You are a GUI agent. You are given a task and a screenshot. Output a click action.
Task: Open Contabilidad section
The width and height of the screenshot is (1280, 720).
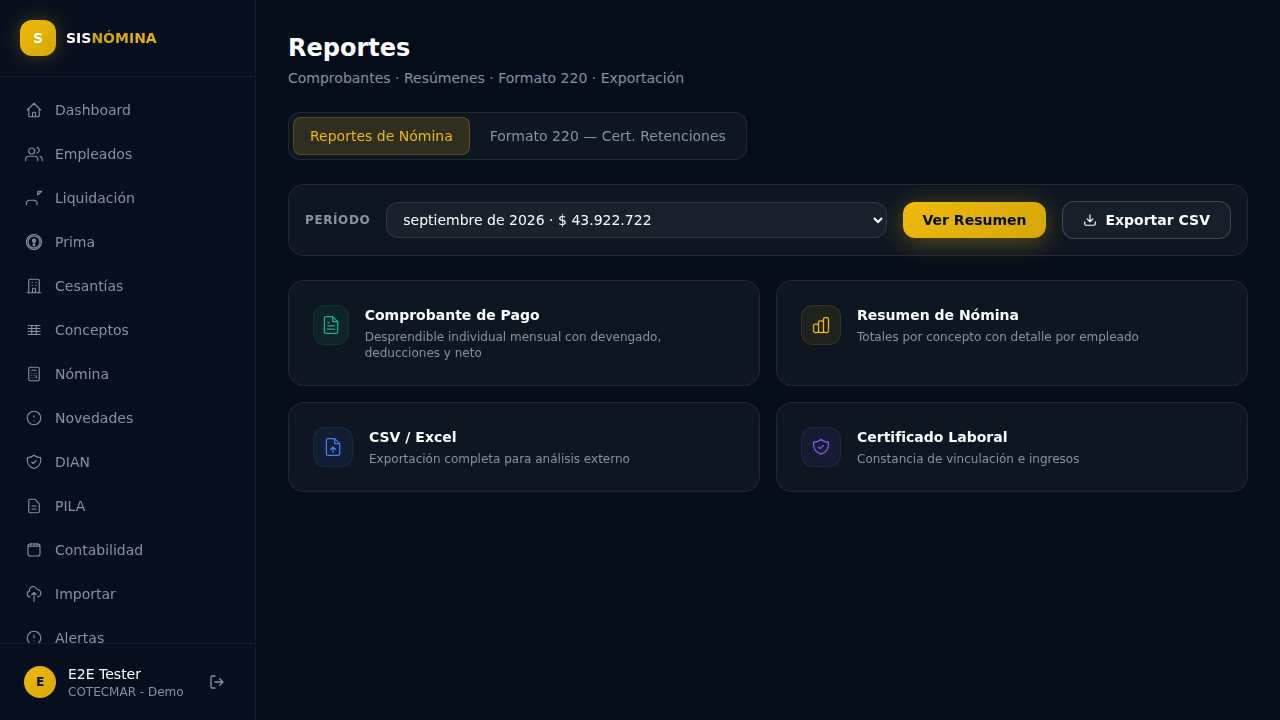(x=128, y=550)
